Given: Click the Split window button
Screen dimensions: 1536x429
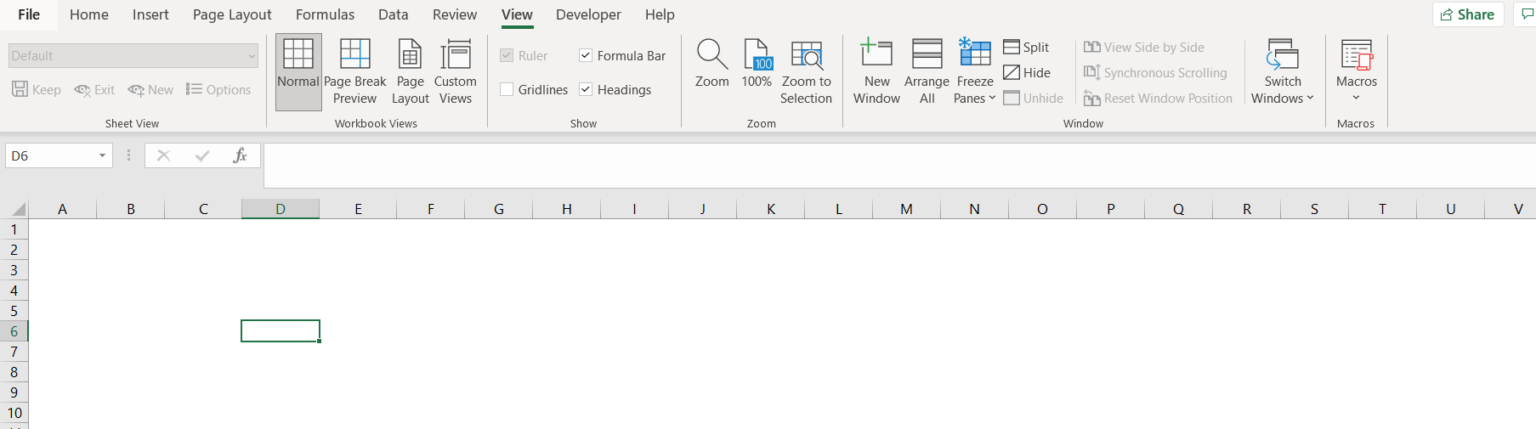Looking at the screenshot, I should 1026,47.
